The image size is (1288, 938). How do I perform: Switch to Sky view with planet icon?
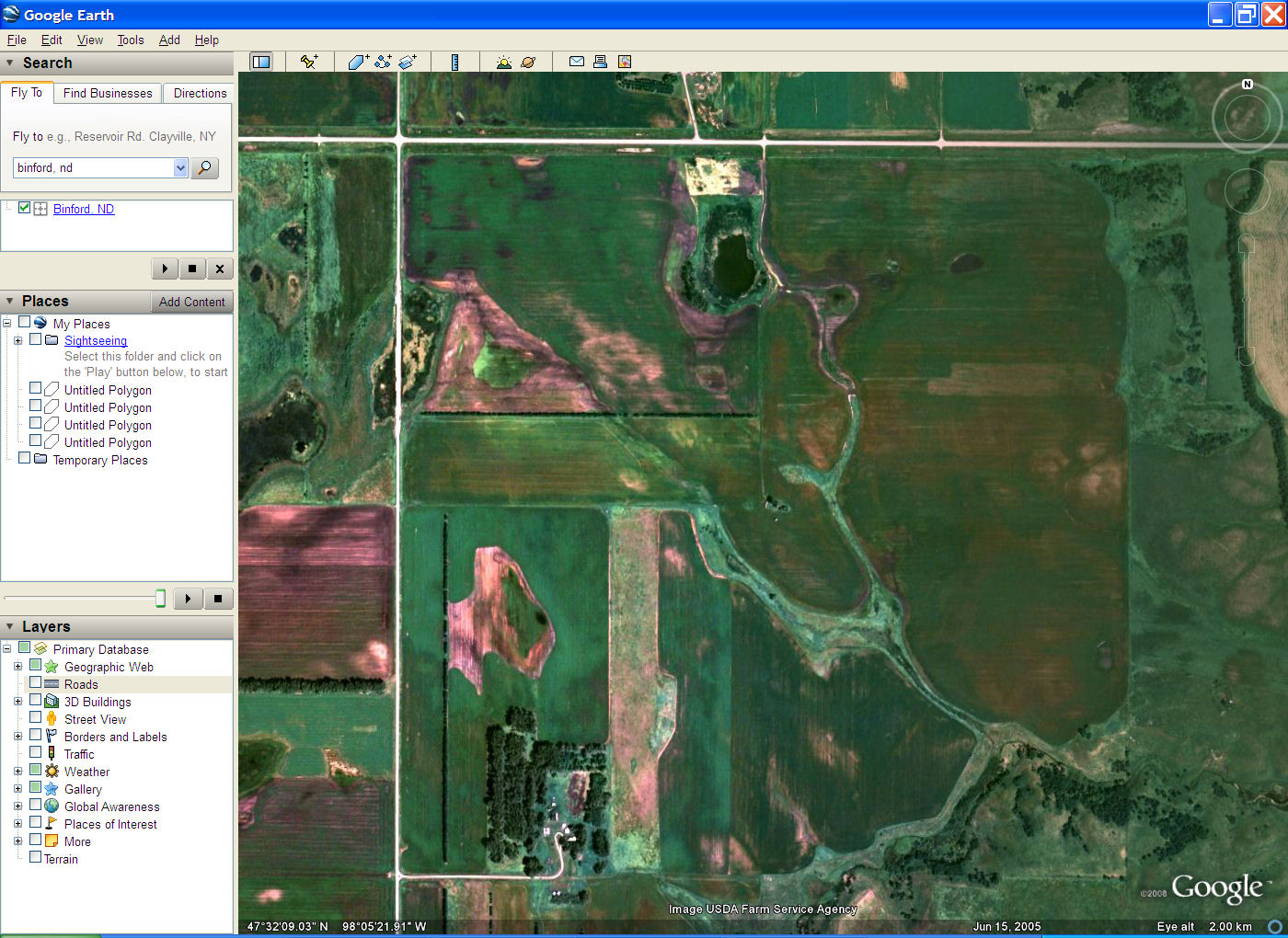(528, 62)
